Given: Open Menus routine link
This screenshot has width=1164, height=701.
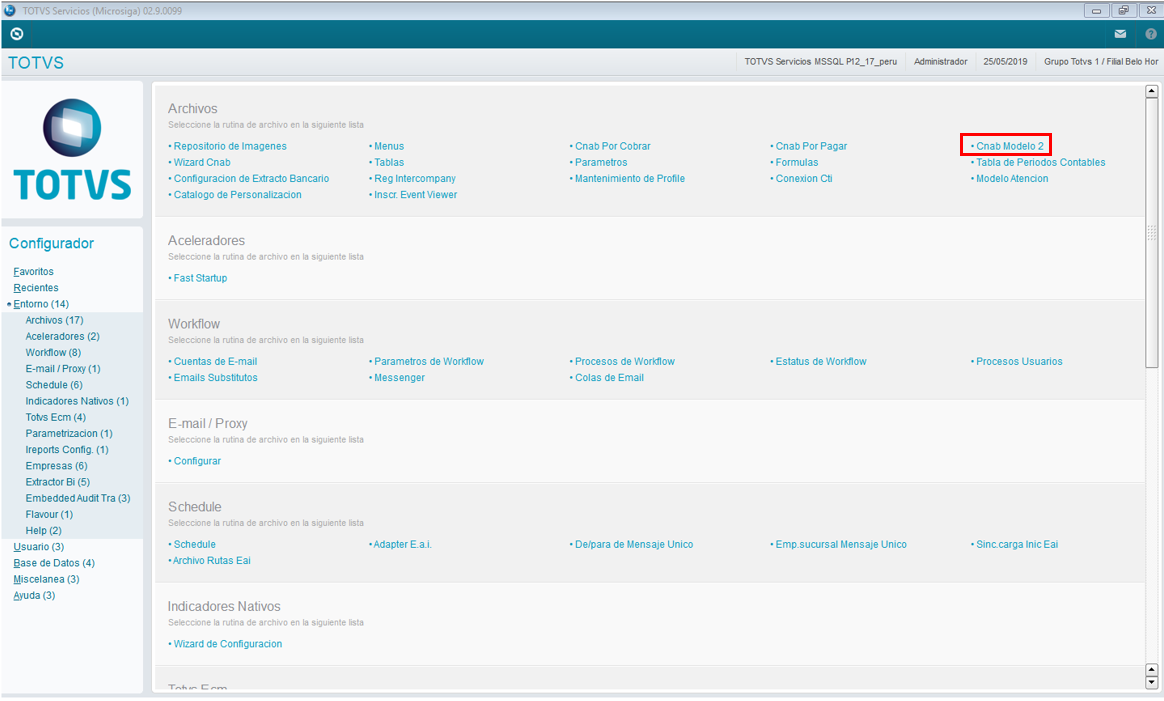Looking at the screenshot, I should click(x=389, y=147).
